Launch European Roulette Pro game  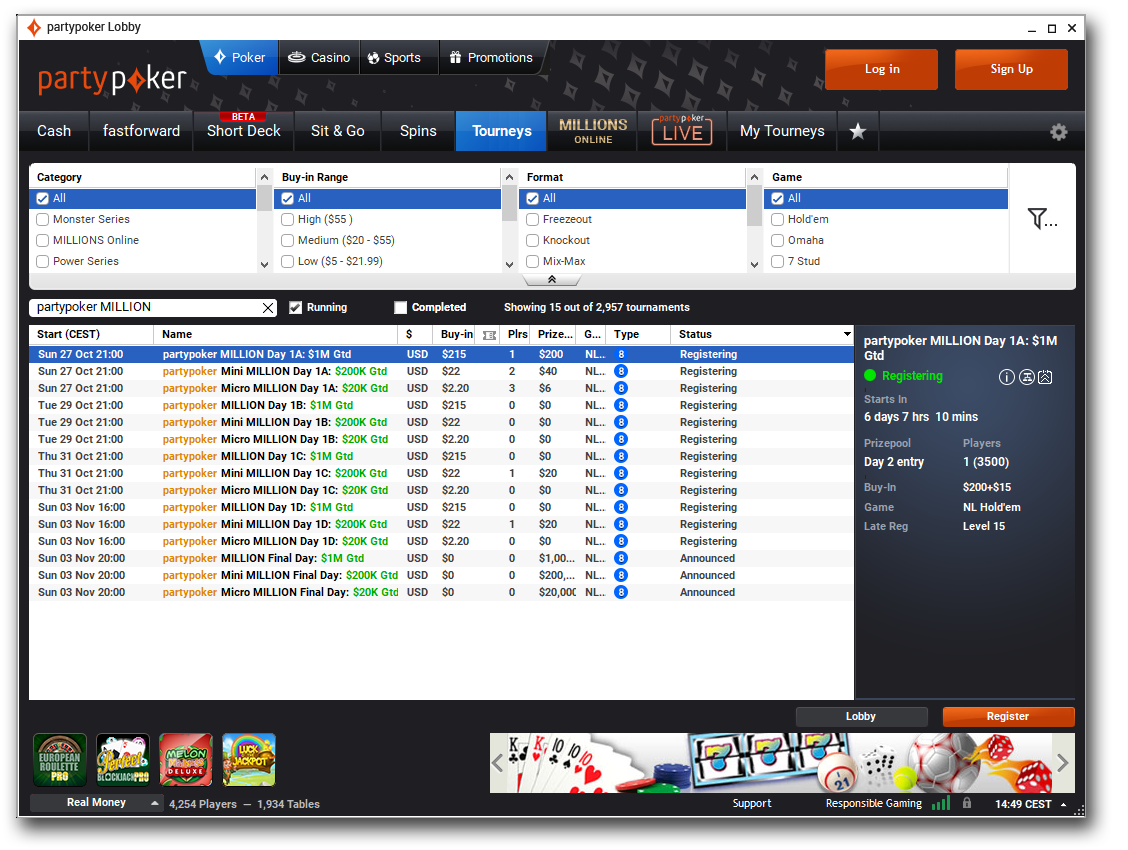59,759
